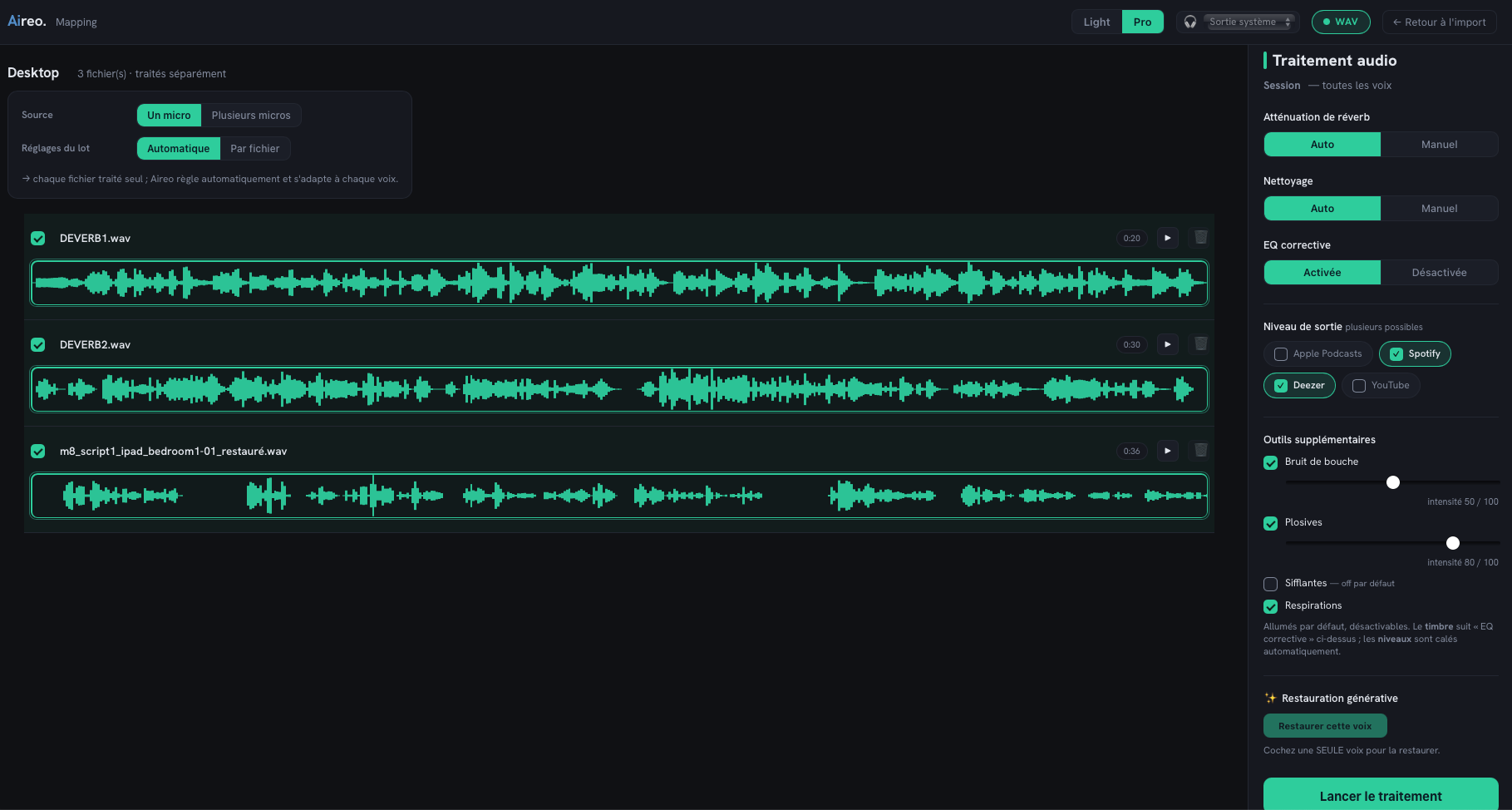The image size is (1512, 810).
Task: Click the intensité 80 / 100 value
Action: (1463, 562)
